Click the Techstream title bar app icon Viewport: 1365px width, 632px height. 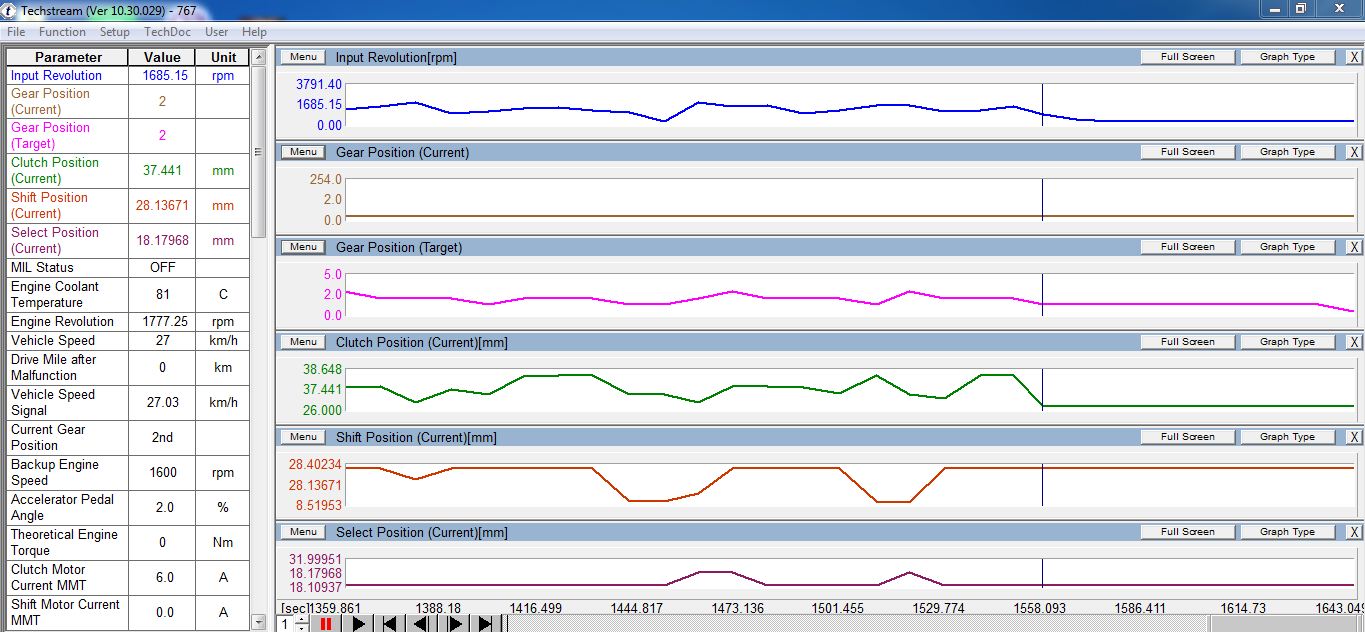tap(10, 10)
